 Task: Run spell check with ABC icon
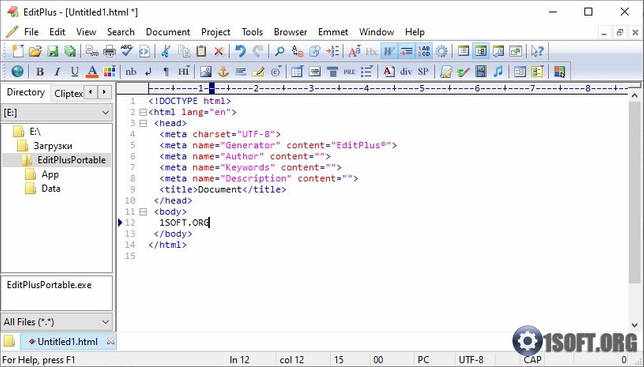coord(126,51)
